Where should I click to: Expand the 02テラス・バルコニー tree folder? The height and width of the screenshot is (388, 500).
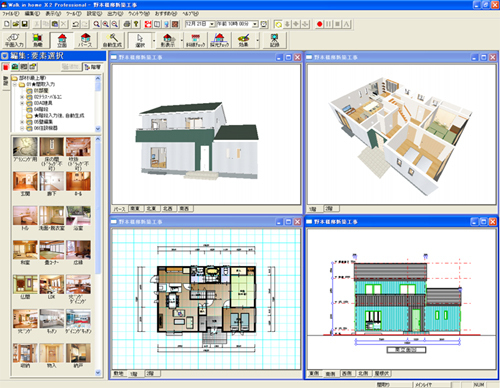tap(22, 97)
